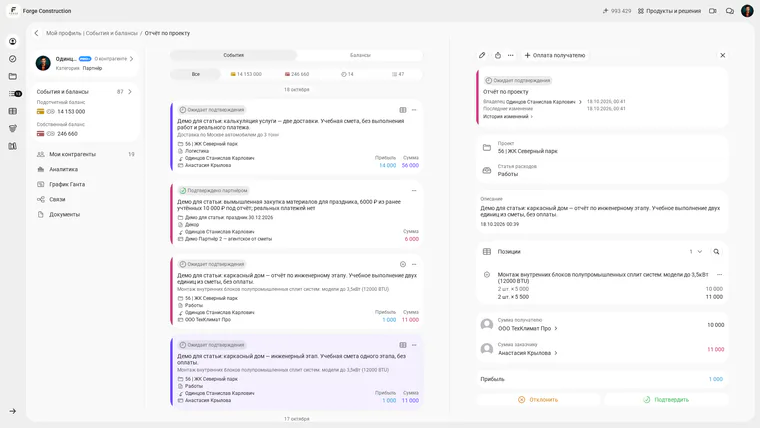Click Прибыль value 1 000 in details

click(715, 379)
